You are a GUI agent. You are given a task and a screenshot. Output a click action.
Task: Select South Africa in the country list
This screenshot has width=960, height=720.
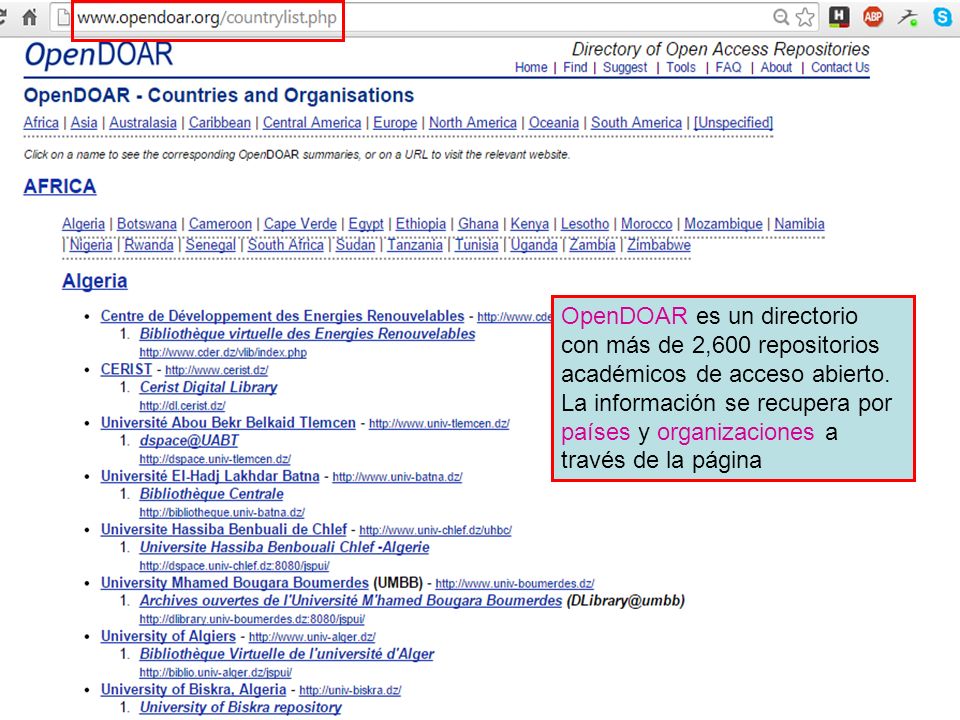click(x=285, y=245)
